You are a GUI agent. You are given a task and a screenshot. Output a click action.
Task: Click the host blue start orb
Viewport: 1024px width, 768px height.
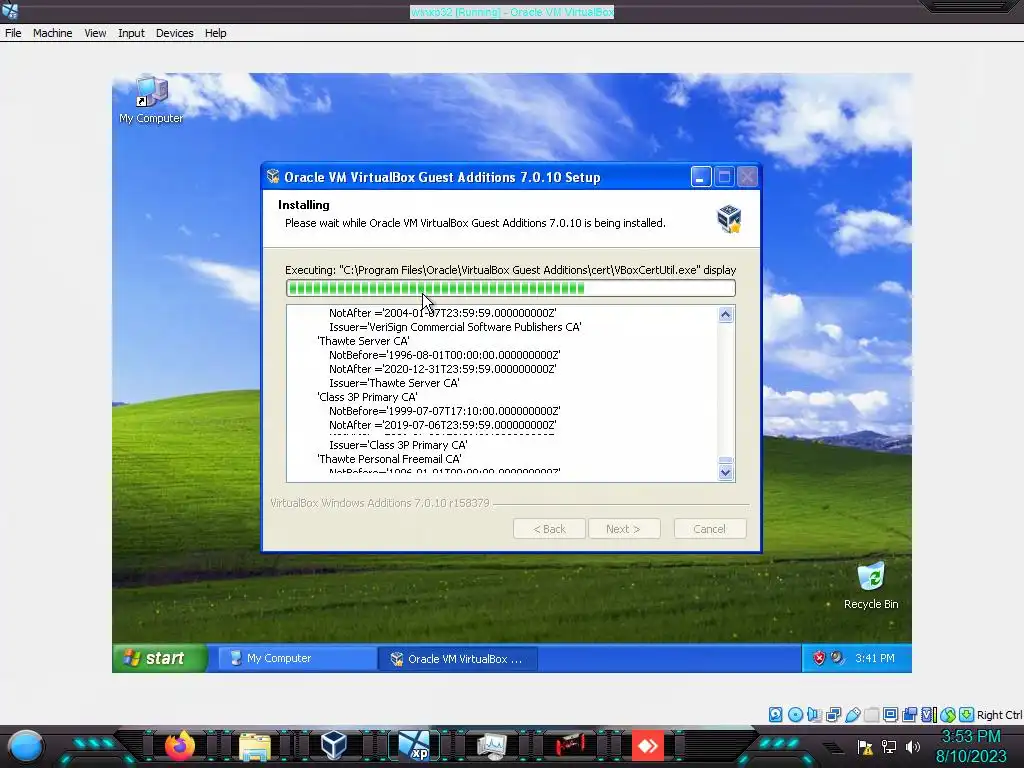tap(25, 746)
